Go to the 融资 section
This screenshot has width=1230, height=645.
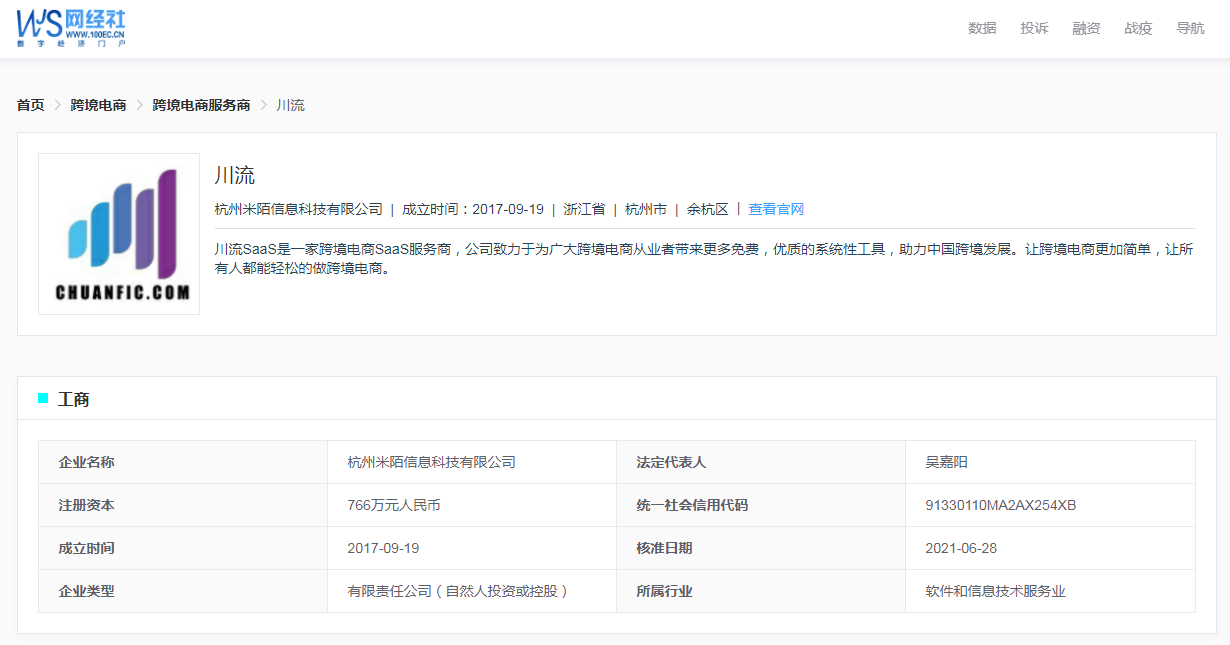pyautogui.click(x=1086, y=28)
